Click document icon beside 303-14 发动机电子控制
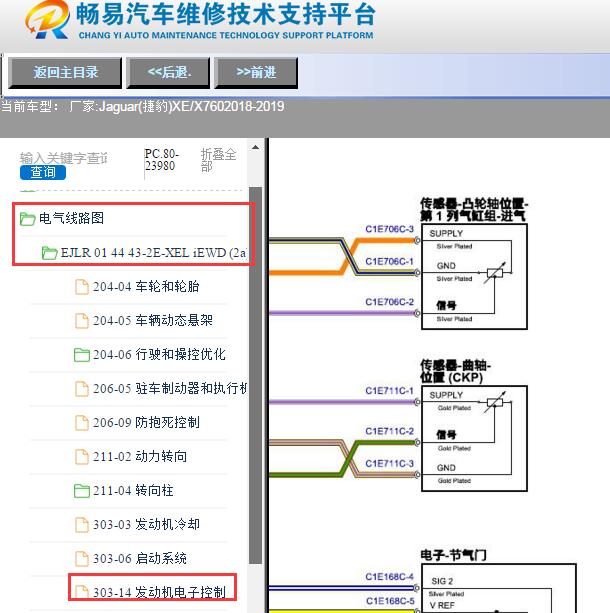The image size is (610, 613). click(x=81, y=592)
